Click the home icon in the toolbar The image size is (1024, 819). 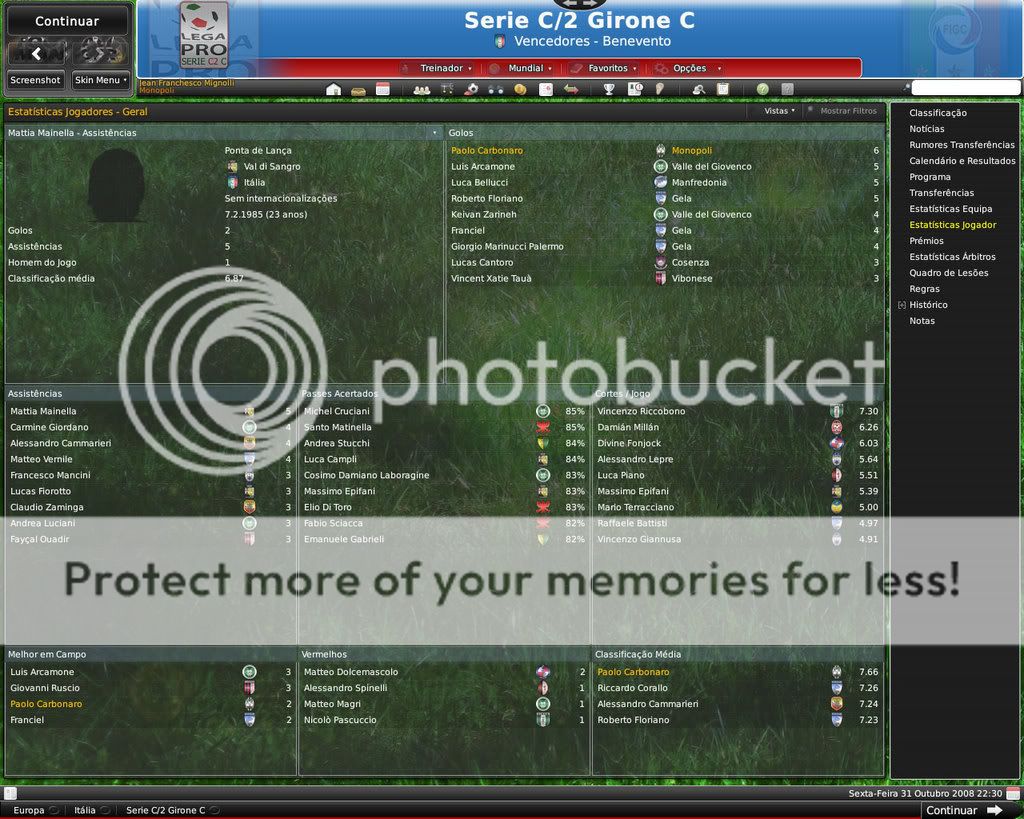tap(334, 89)
